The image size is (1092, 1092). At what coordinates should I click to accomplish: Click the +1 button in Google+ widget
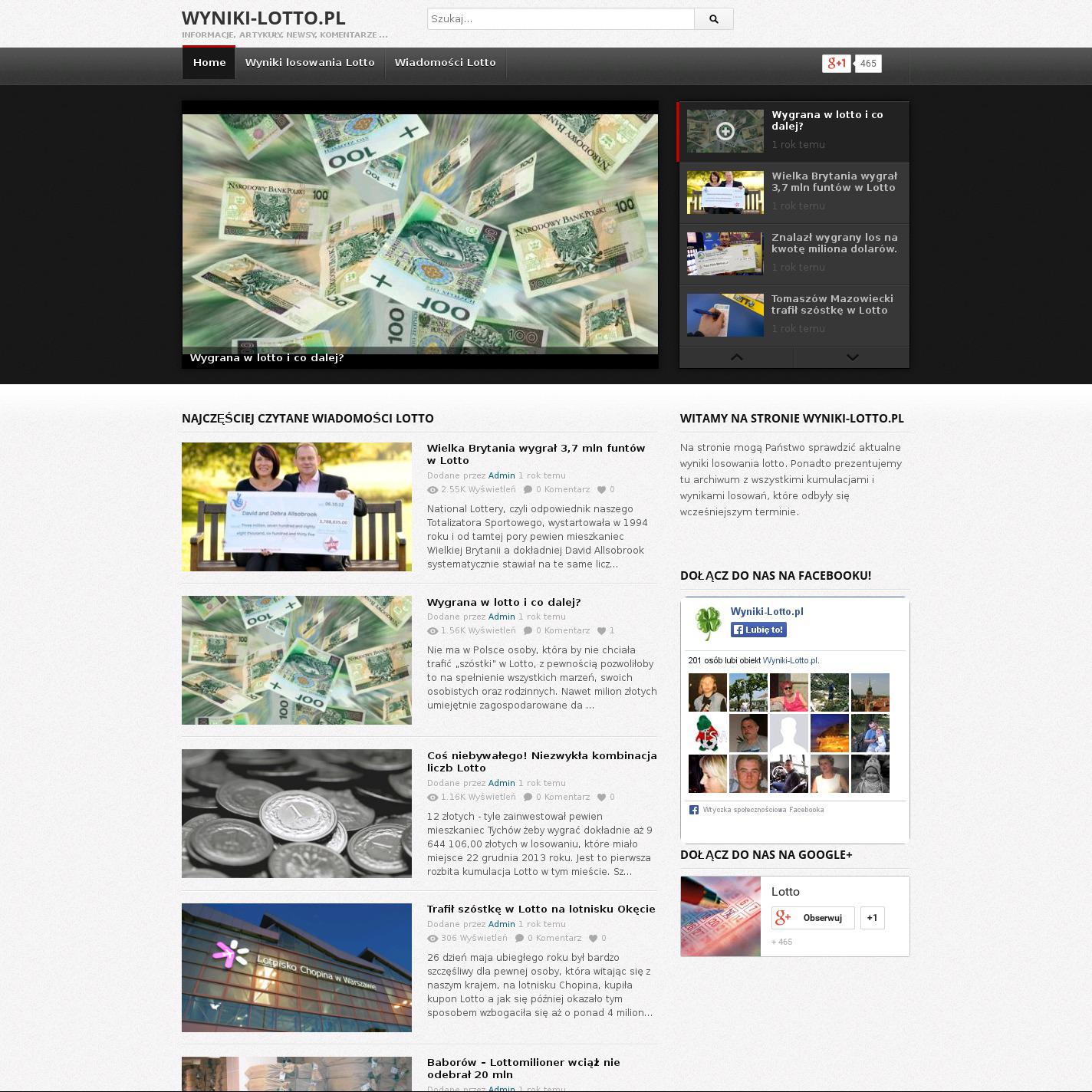tap(872, 918)
